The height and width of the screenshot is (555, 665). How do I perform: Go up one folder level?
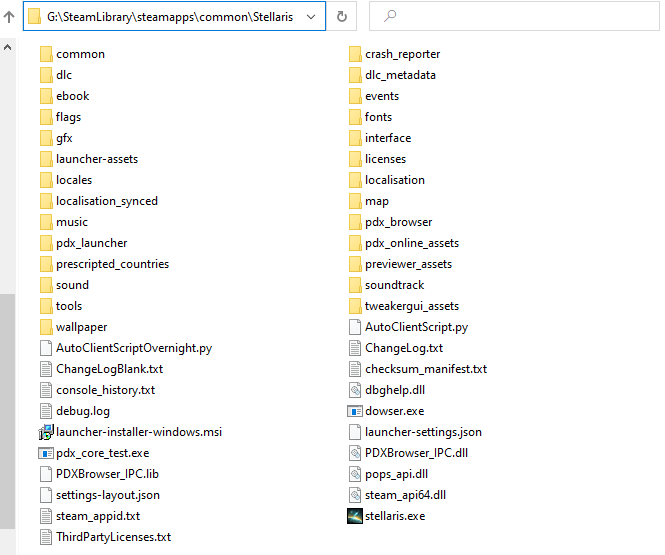9,17
